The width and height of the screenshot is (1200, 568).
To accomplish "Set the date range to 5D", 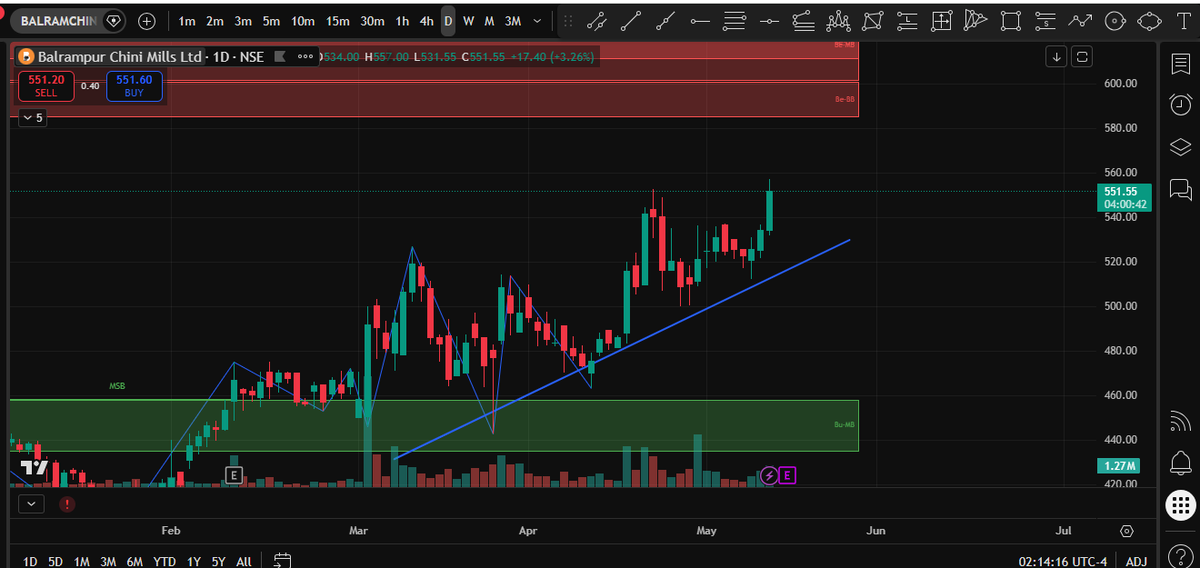I will (x=56, y=561).
